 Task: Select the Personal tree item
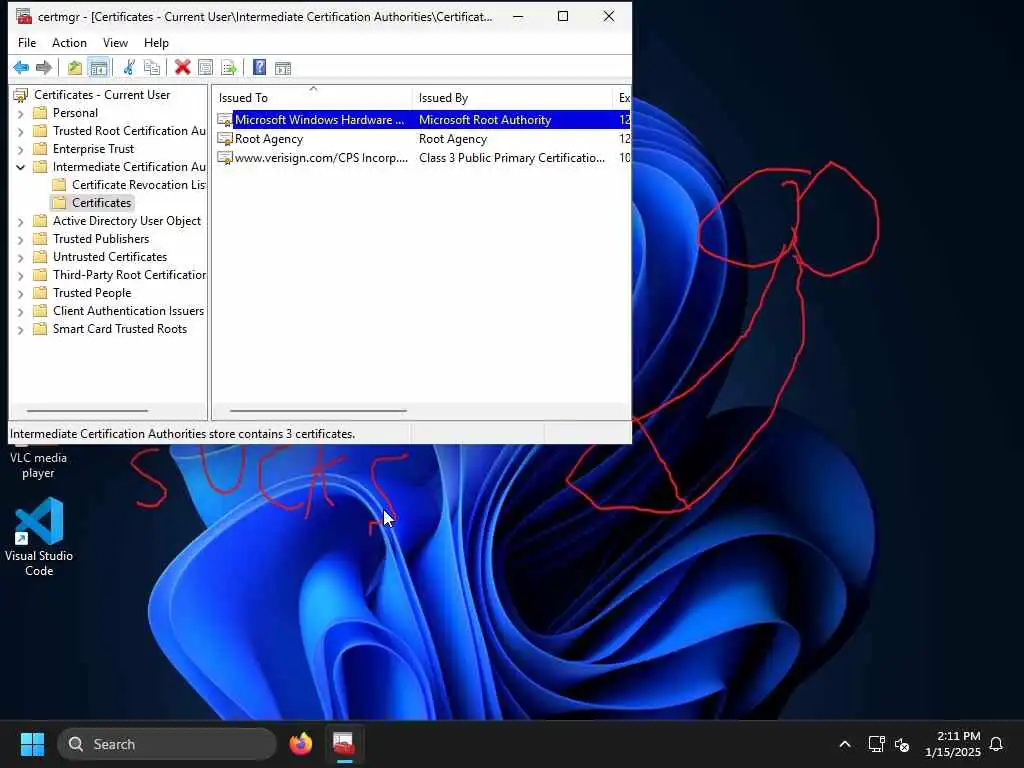[x=75, y=113]
